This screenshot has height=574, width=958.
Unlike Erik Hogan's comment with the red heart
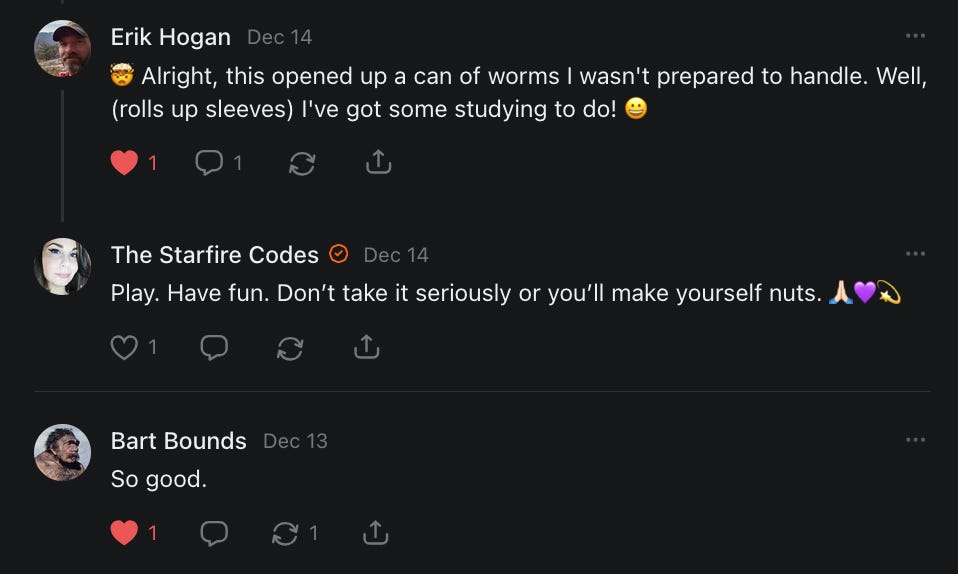(124, 162)
